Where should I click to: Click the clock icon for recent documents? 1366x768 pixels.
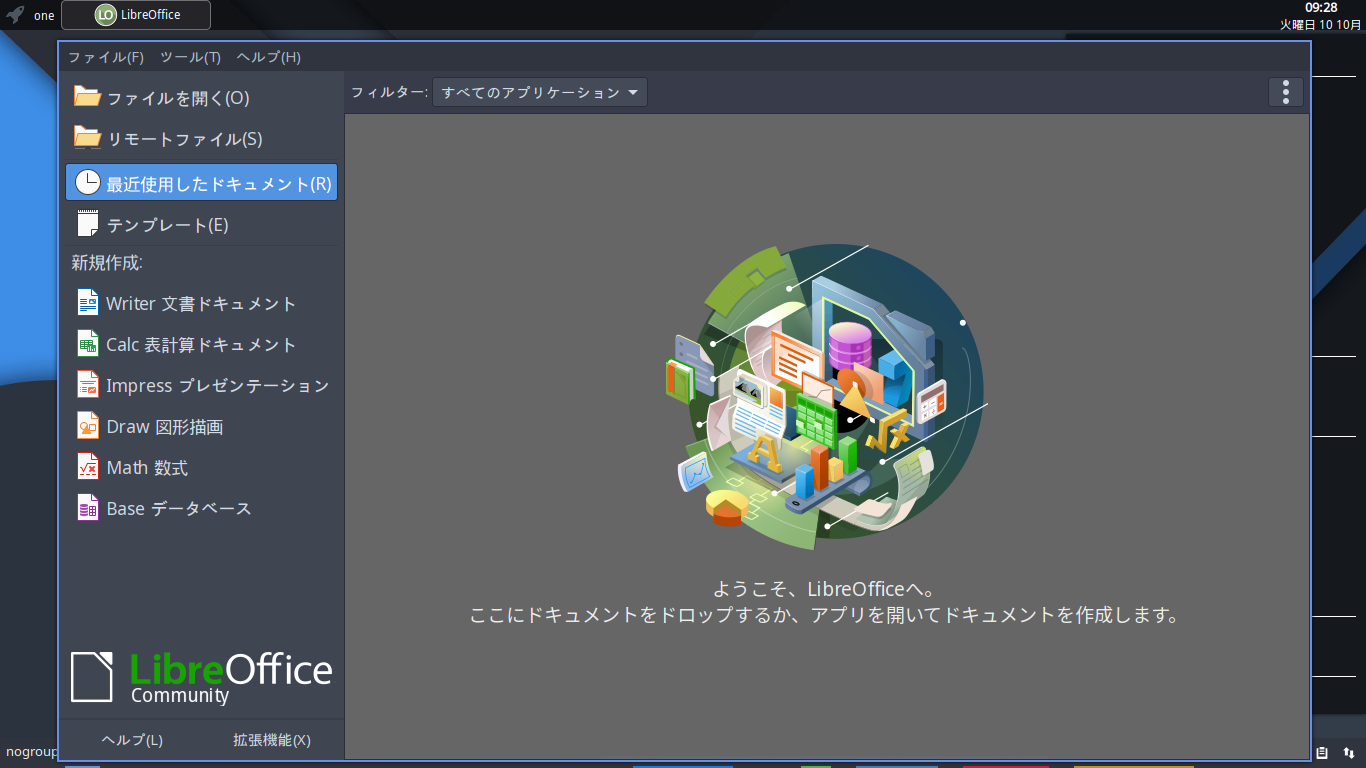pyautogui.click(x=88, y=182)
